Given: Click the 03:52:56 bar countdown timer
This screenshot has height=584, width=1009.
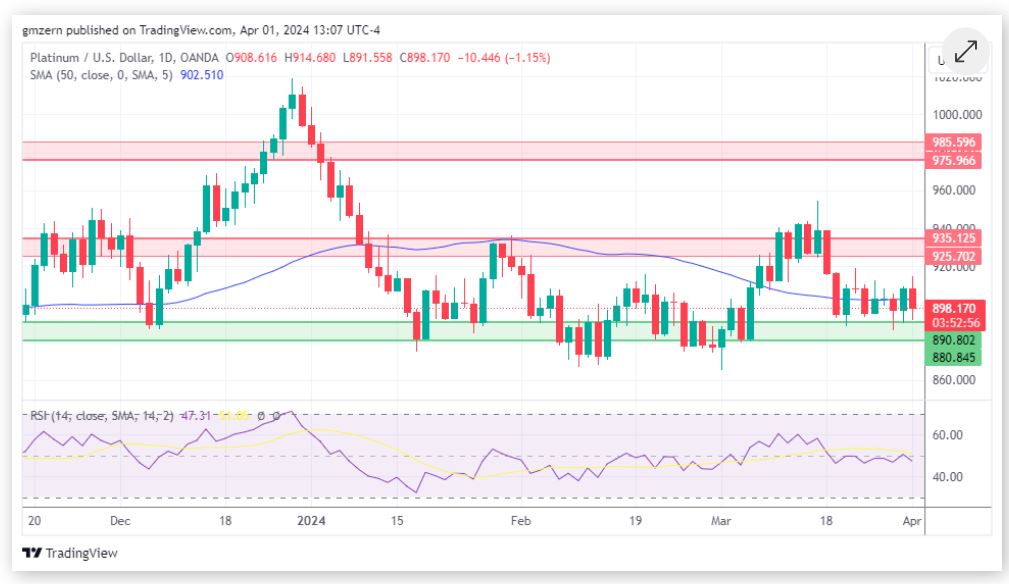Looking at the screenshot, I should pyautogui.click(x=953, y=324).
